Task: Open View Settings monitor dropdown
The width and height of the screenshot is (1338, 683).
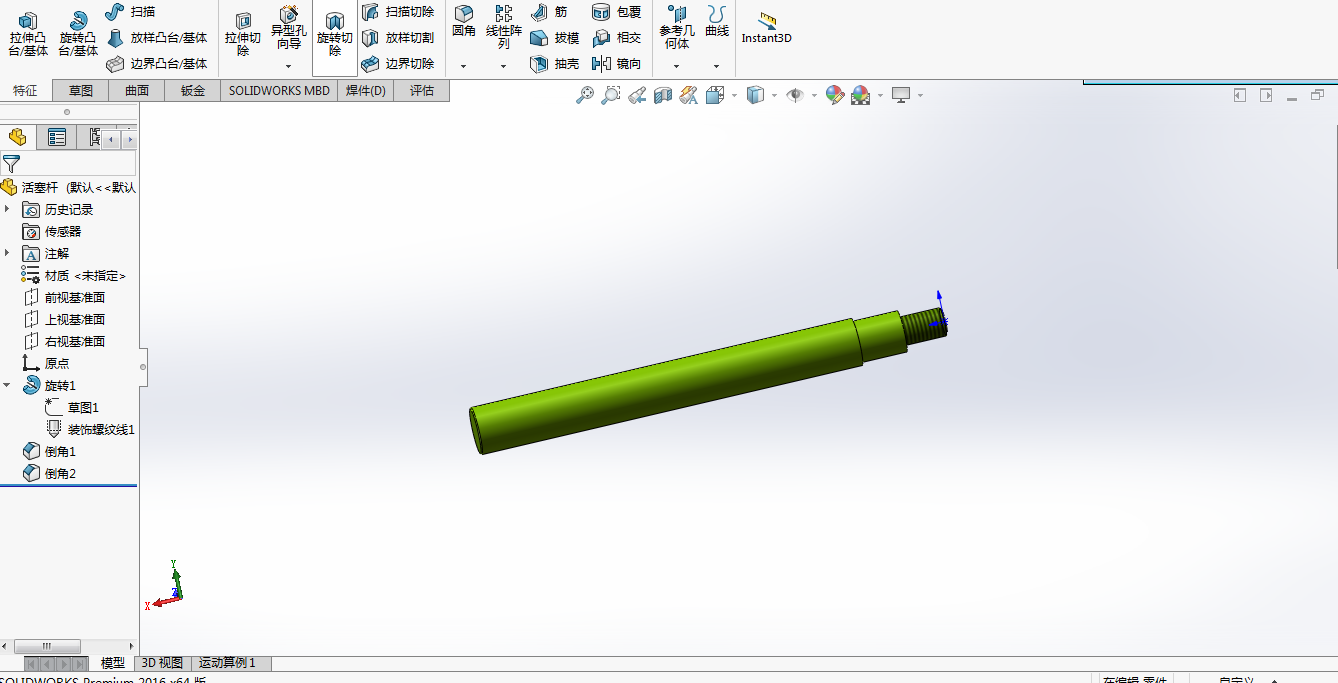Action: click(x=920, y=96)
